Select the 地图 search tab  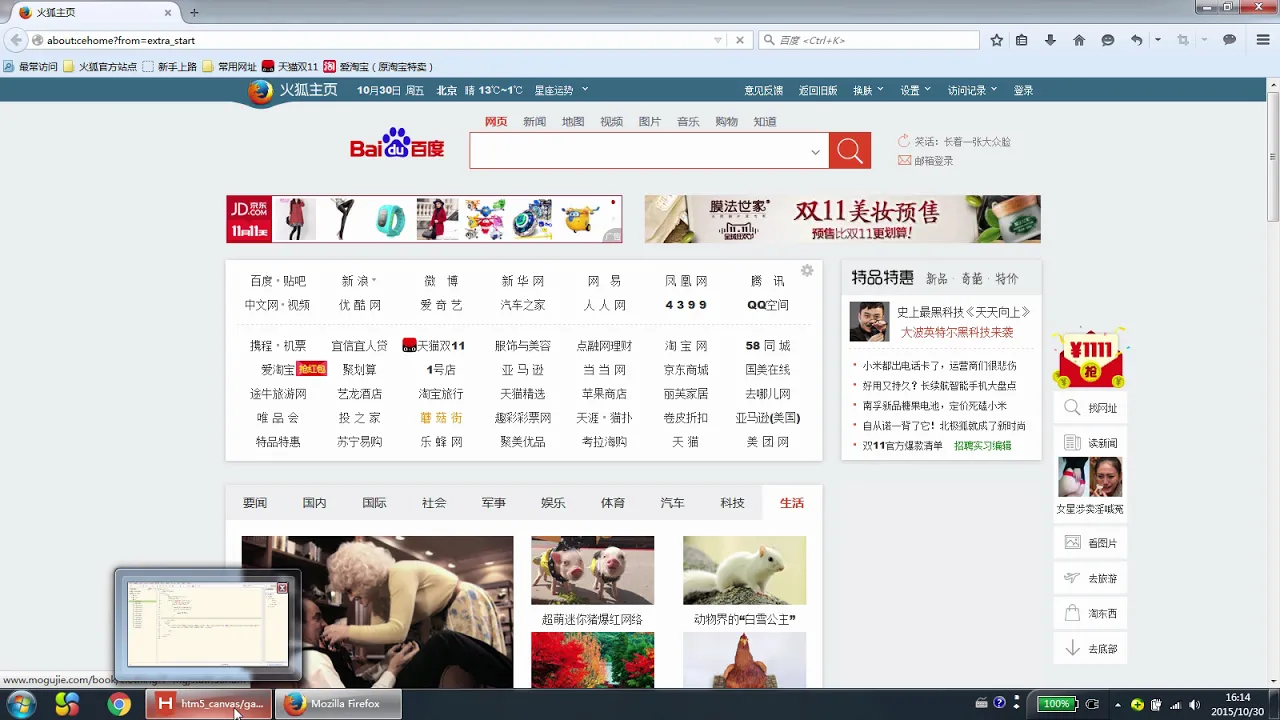[x=573, y=121]
